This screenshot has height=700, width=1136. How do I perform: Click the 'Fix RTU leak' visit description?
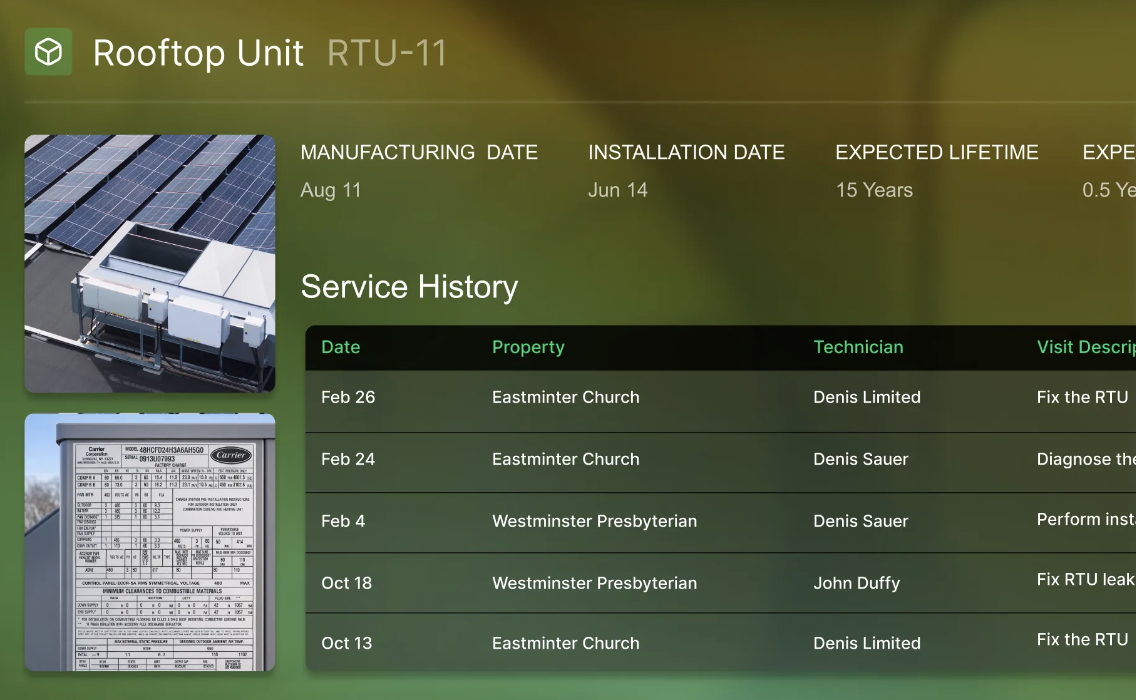(x=1086, y=580)
